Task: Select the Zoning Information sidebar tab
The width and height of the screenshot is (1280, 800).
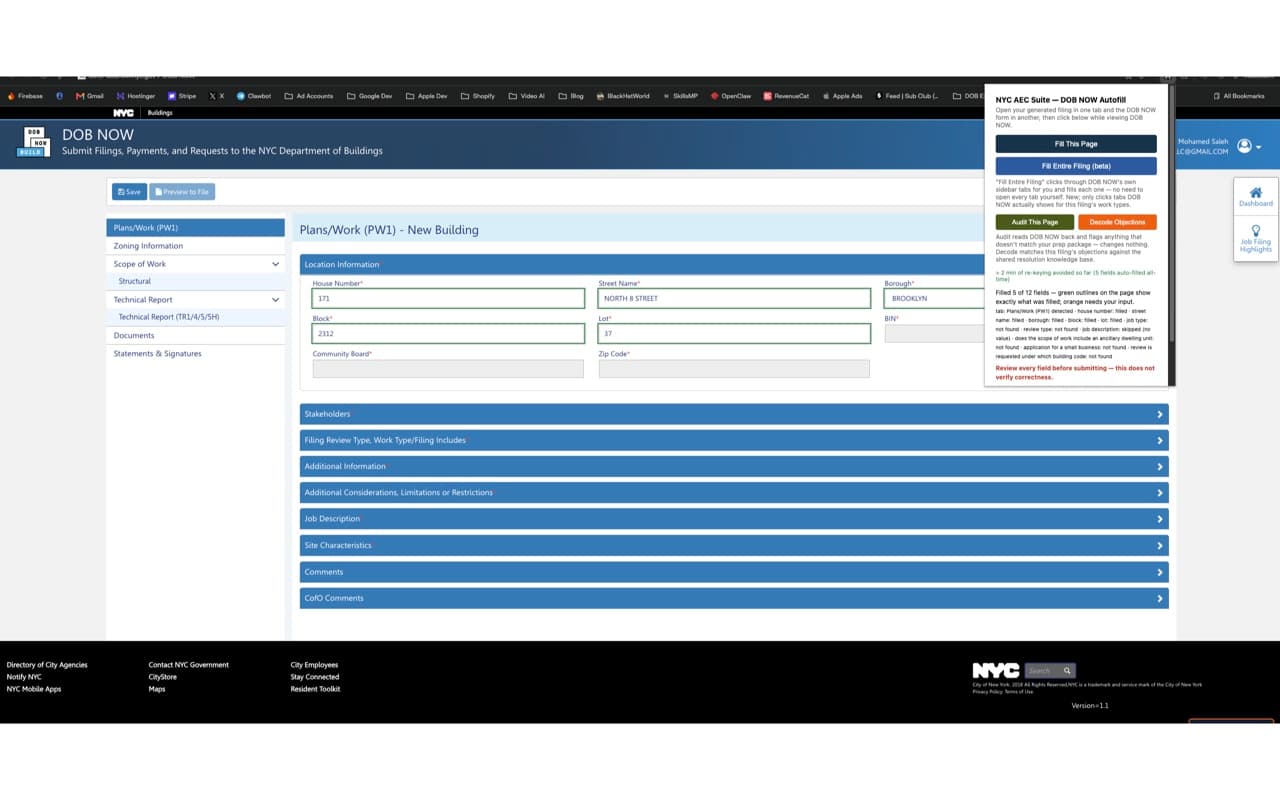Action: pos(196,246)
